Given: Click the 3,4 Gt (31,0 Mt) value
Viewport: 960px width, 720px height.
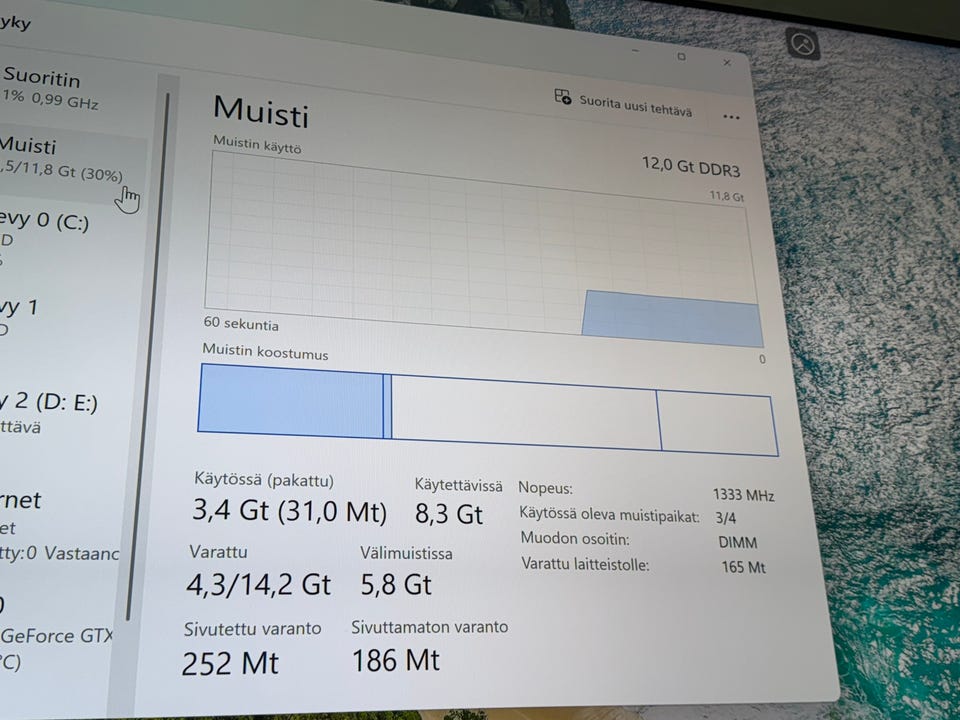Looking at the screenshot, I should coord(290,510).
